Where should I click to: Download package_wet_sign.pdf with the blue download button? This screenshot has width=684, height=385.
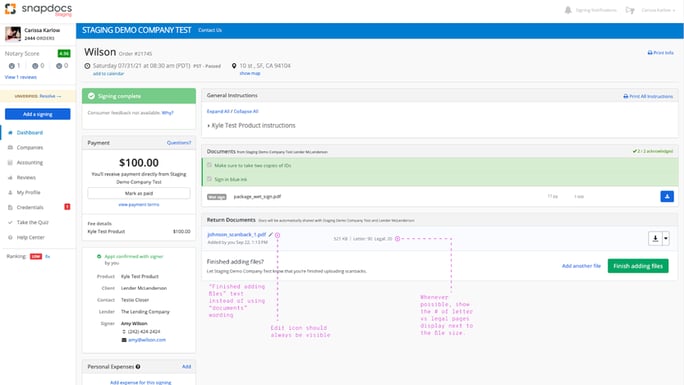tap(667, 197)
